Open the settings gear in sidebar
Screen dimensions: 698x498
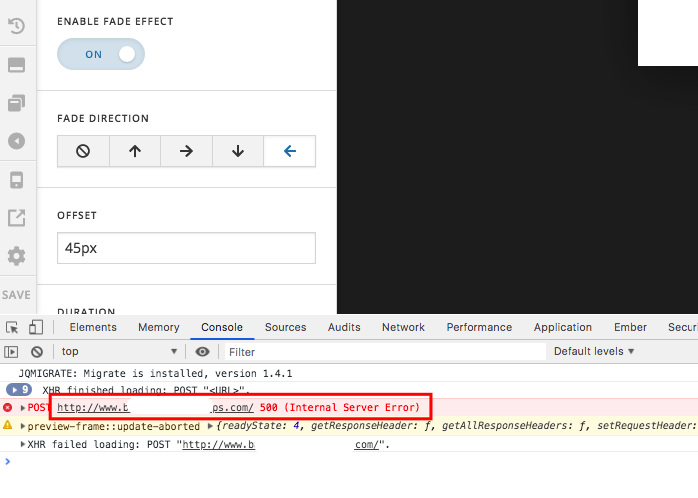[16, 256]
